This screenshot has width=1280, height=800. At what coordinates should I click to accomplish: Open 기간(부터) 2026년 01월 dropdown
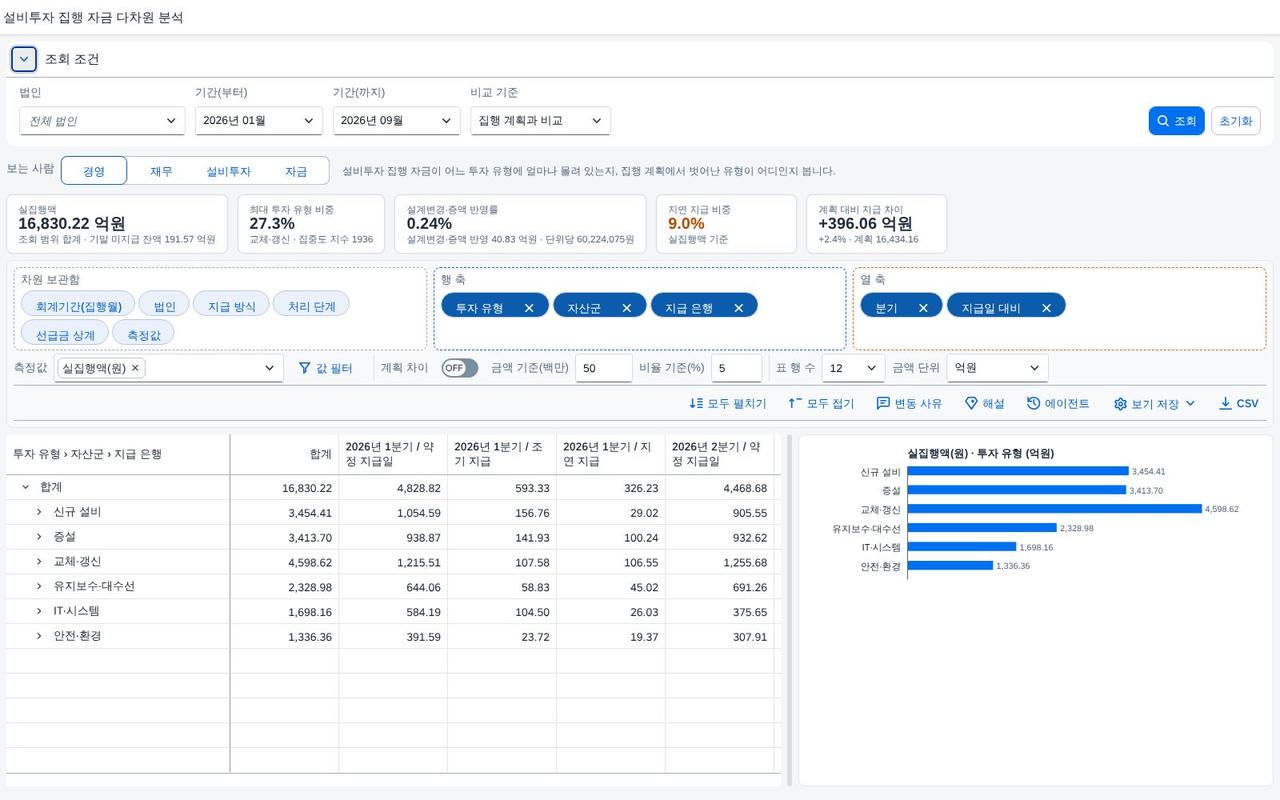(x=259, y=121)
